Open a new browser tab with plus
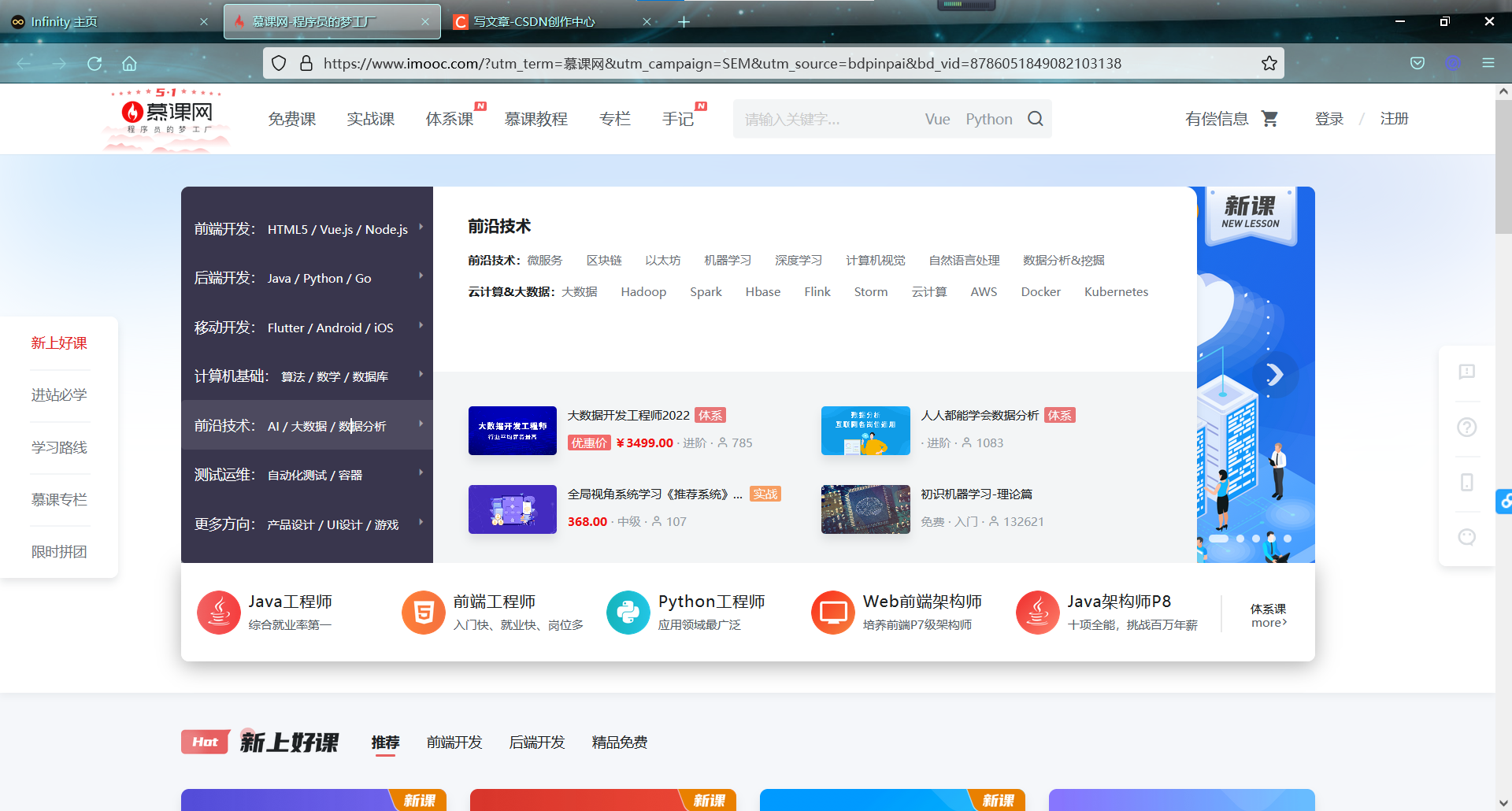Screen dimensions: 1512x811 (684, 22)
